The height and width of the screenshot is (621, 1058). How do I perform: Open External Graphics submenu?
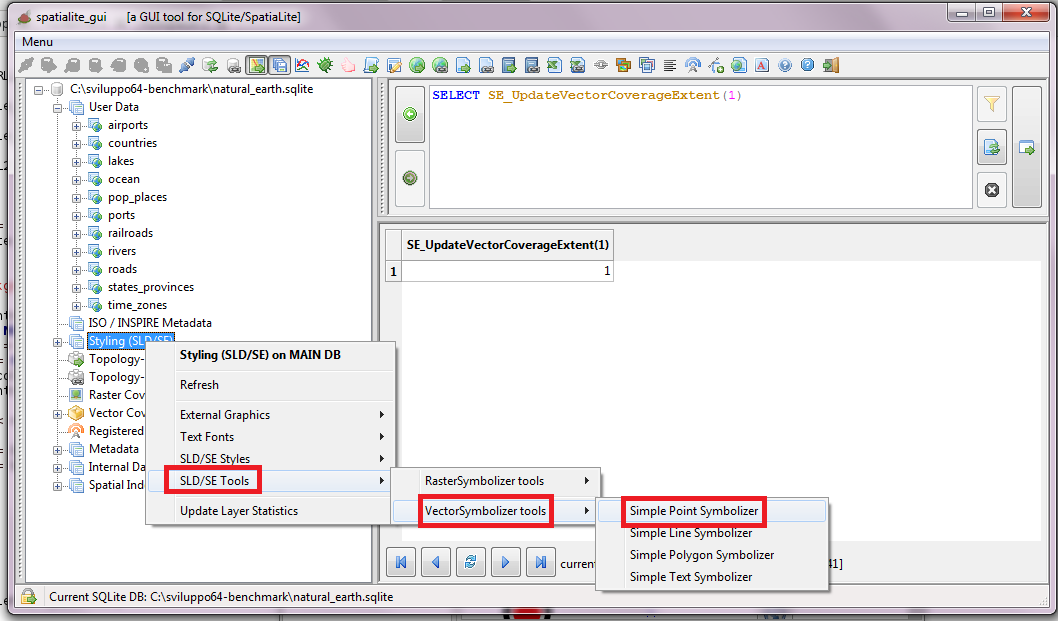pyautogui.click(x=271, y=414)
